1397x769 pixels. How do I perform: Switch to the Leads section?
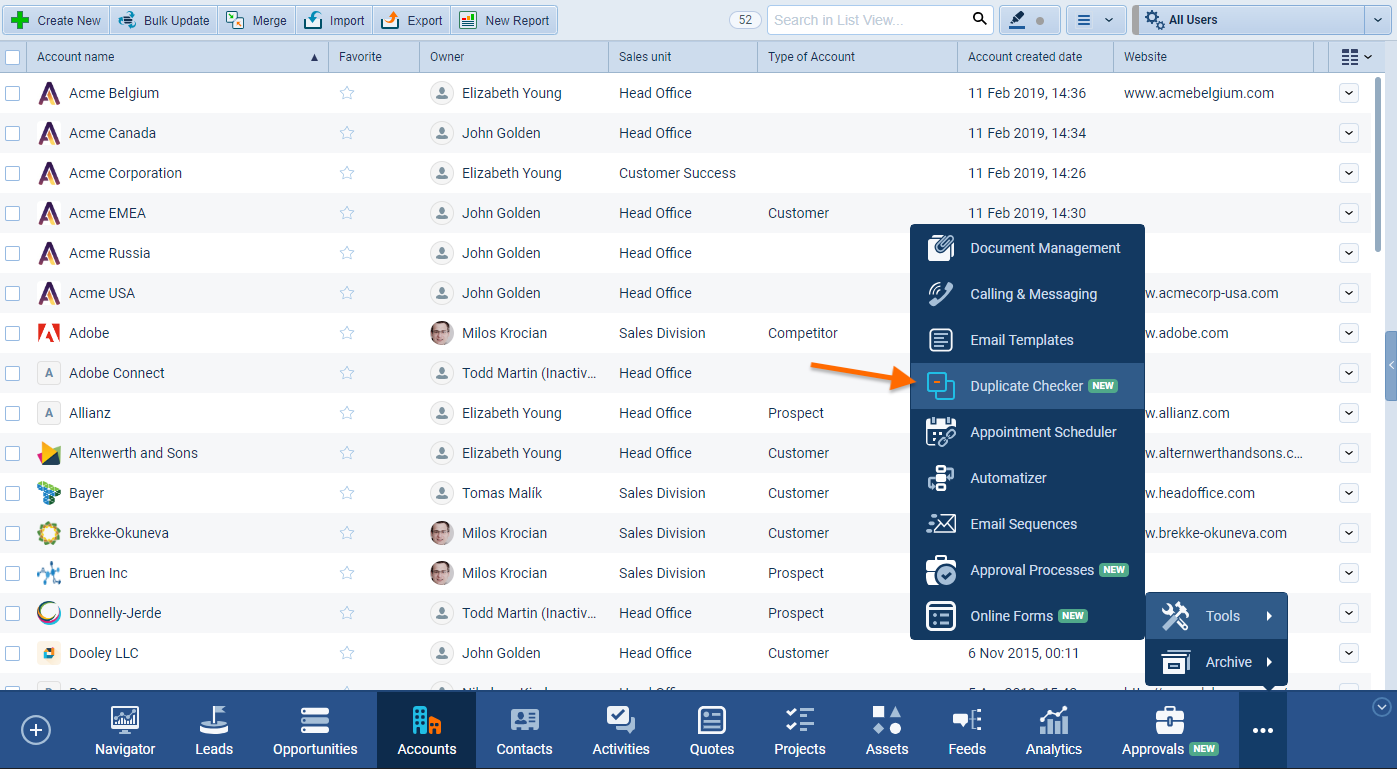click(x=213, y=730)
